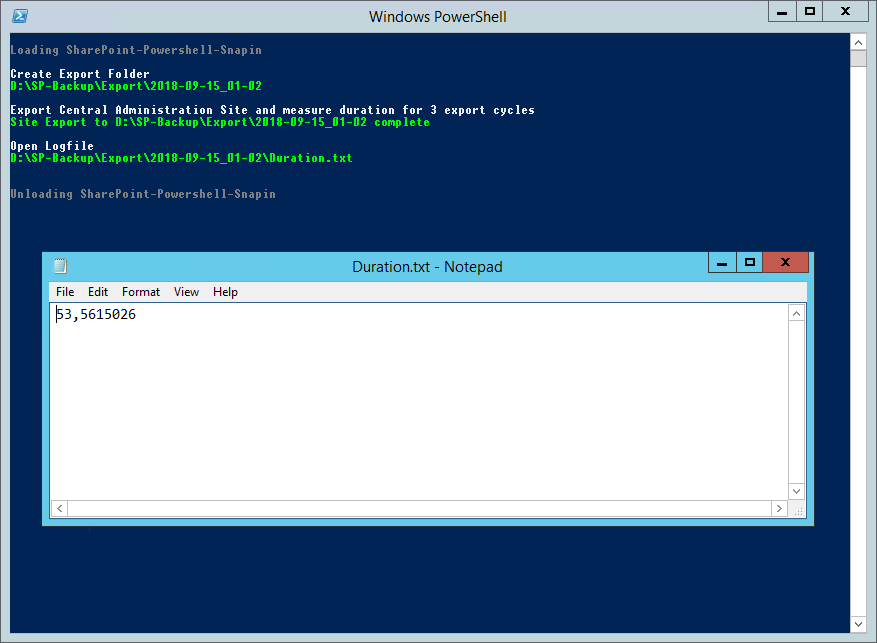Close the Duration.txt Notepad window
The image size is (877, 643).
tap(785, 262)
